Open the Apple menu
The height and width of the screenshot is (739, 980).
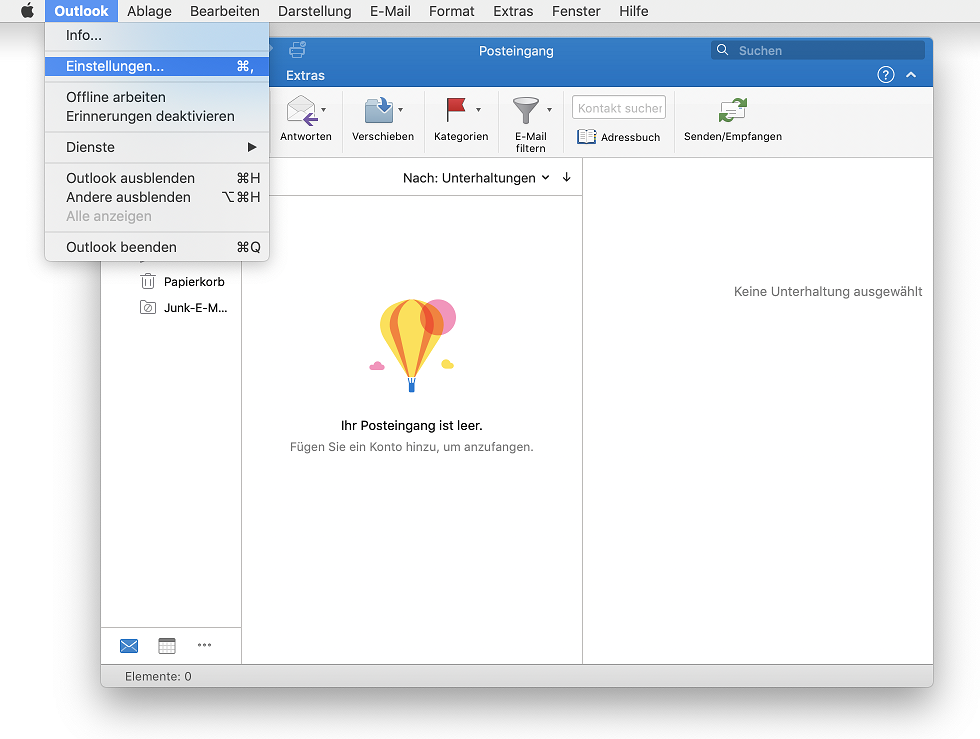(x=28, y=11)
